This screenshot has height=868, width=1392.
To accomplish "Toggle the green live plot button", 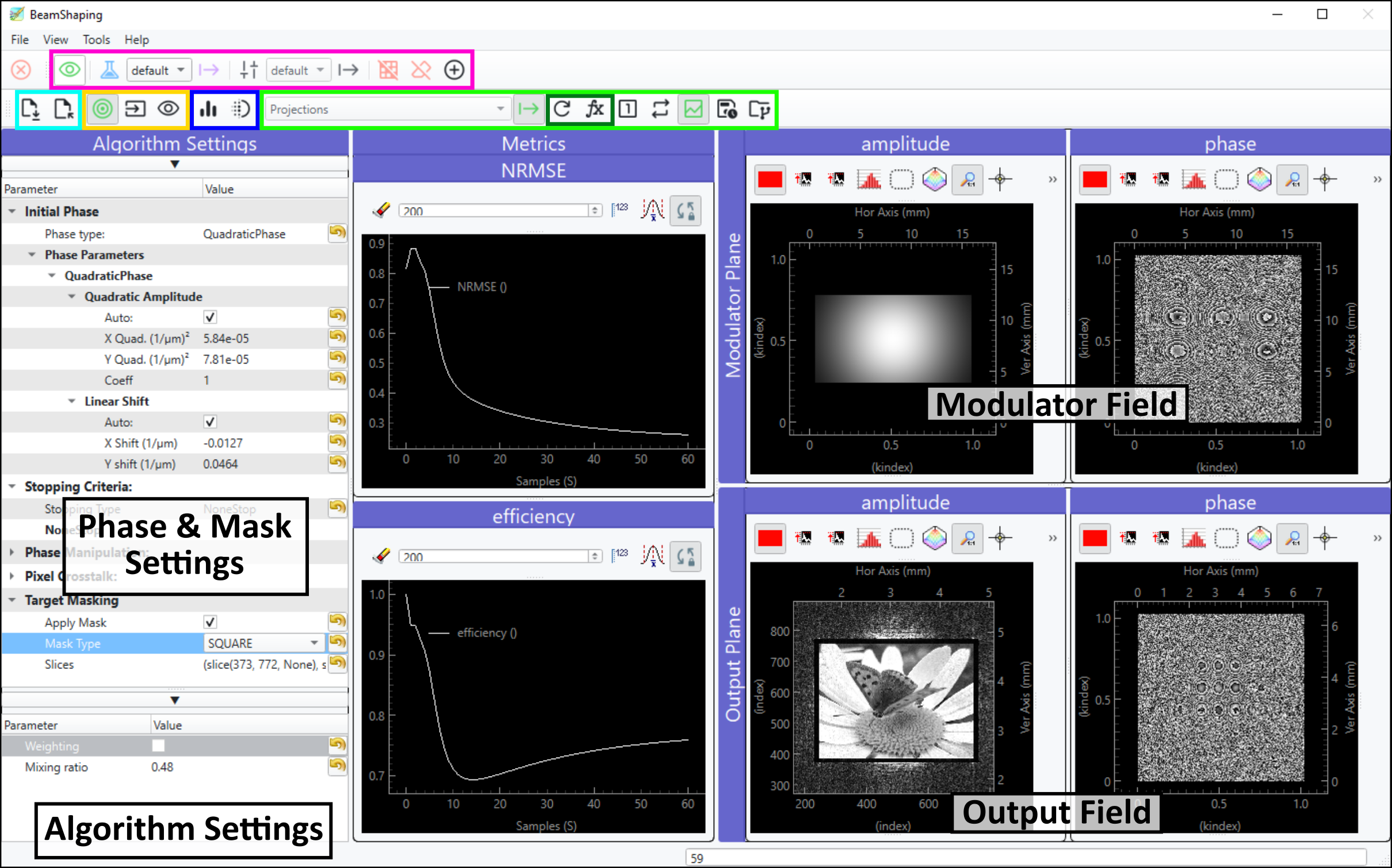I will coord(693,109).
